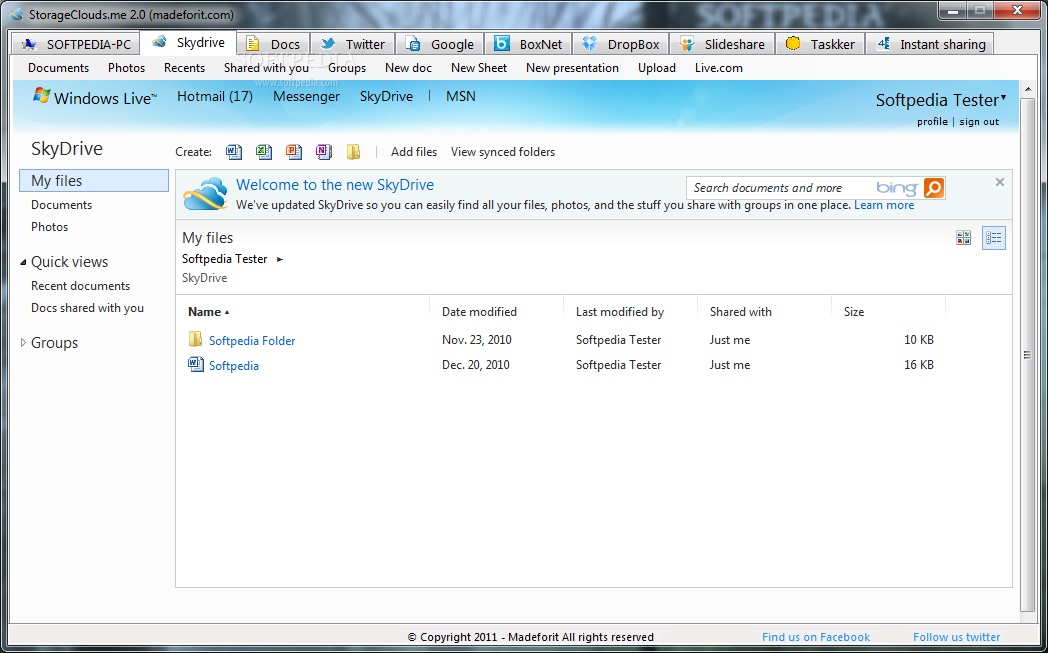Select the Skydrive tab
Viewport: 1048px width, 653px height.
click(x=188, y=42)
